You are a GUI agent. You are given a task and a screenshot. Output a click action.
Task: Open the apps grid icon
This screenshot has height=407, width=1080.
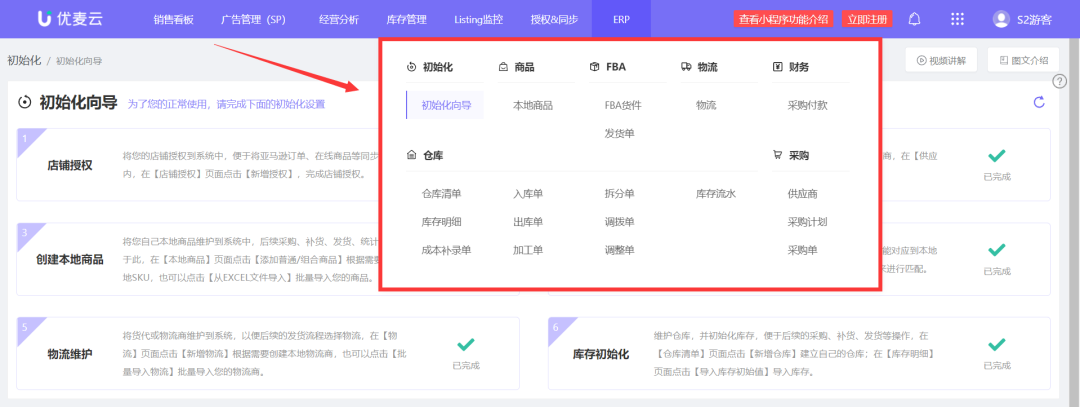[957, 19]
